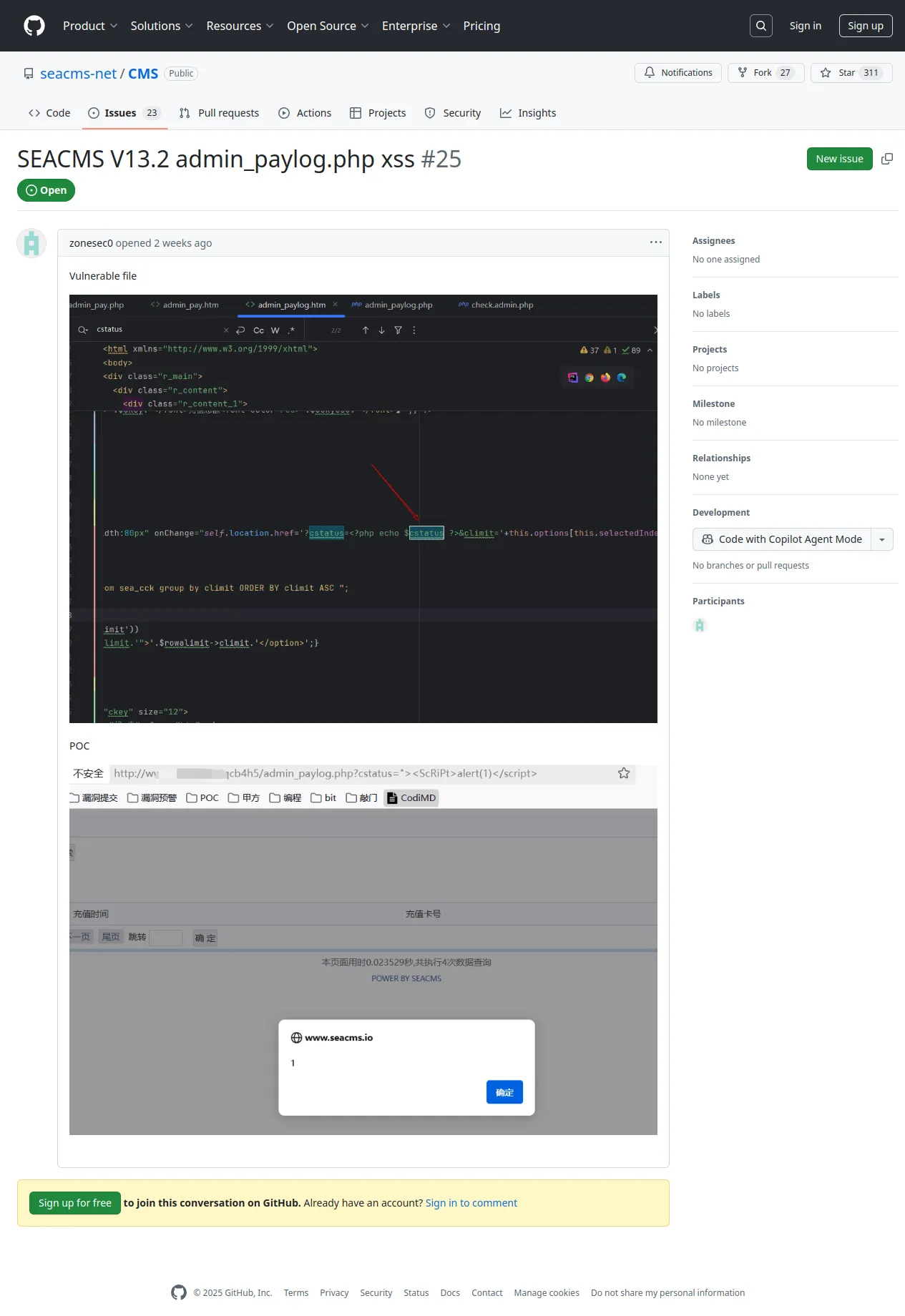The image size is (905, 1316).
Task: Expand the Open Source menu
Action: (328, 26)
